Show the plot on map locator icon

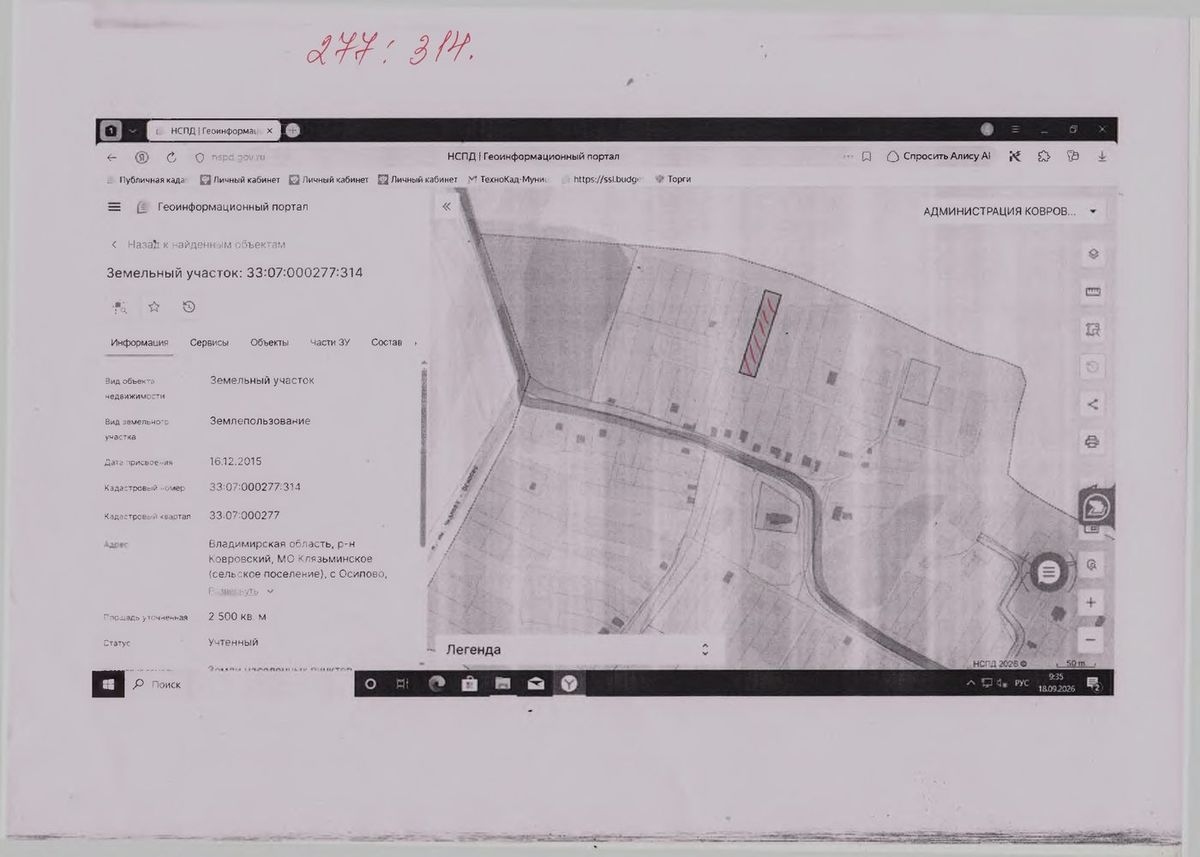coord(119,307)
